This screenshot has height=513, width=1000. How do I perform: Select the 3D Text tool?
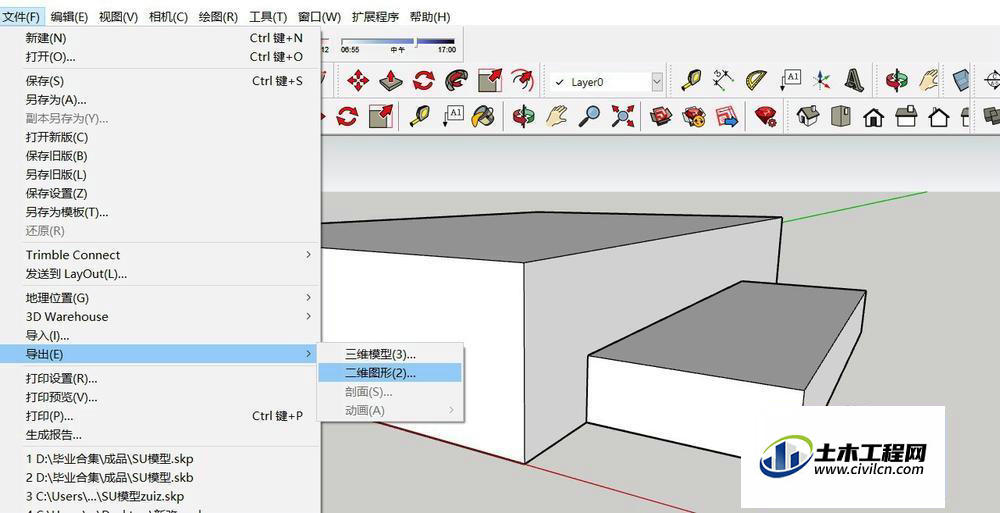[x=853, y=81]
